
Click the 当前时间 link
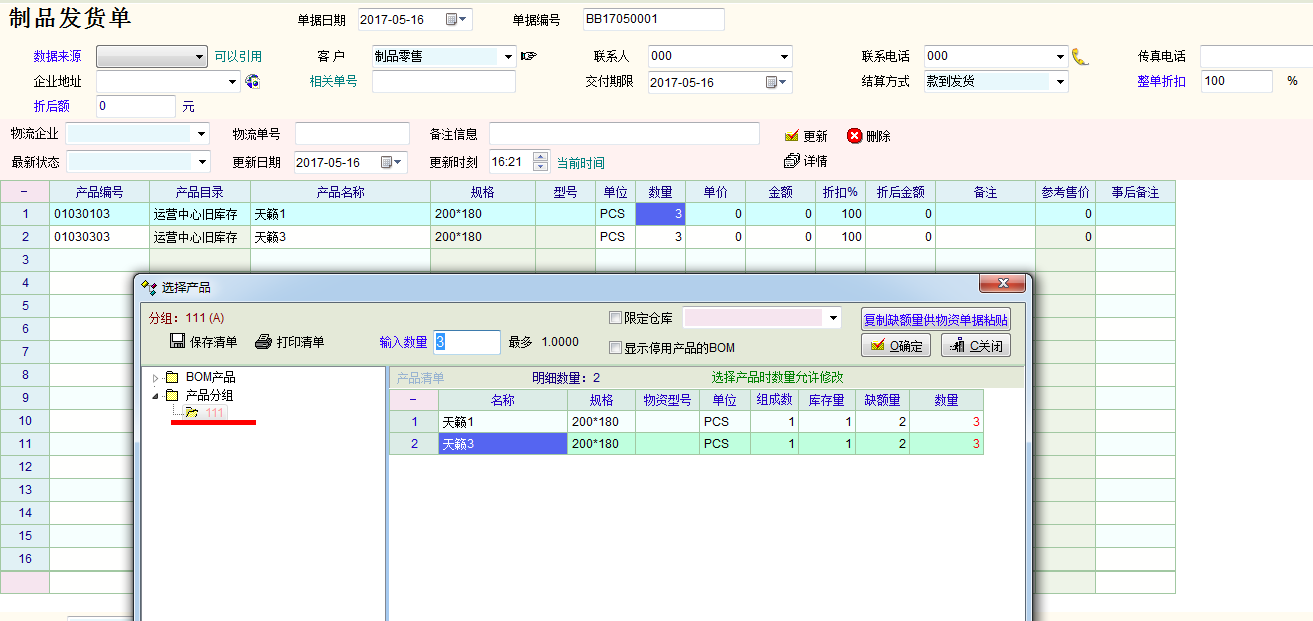pyautogui.click(x=580, y=163)
